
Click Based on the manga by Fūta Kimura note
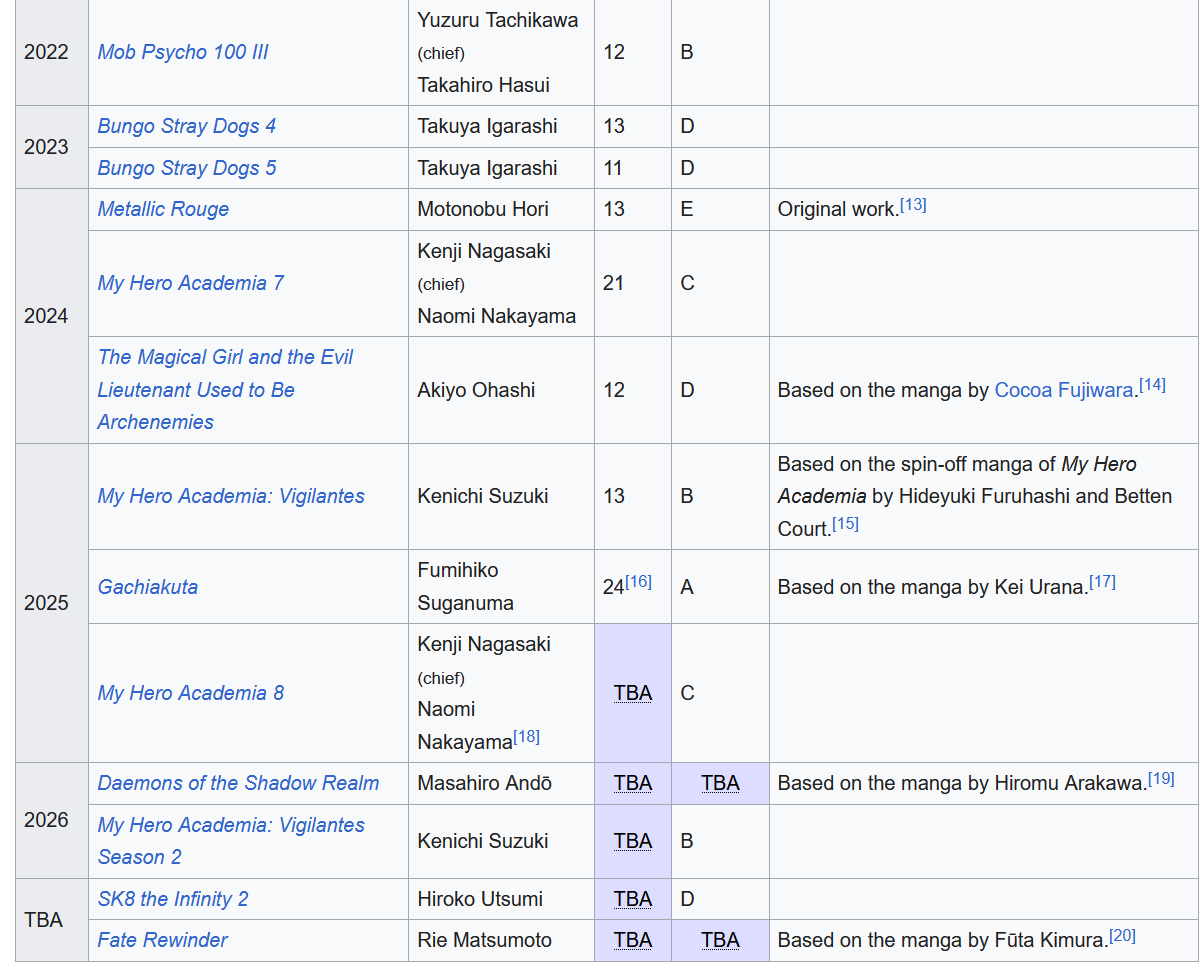point(943,940)
